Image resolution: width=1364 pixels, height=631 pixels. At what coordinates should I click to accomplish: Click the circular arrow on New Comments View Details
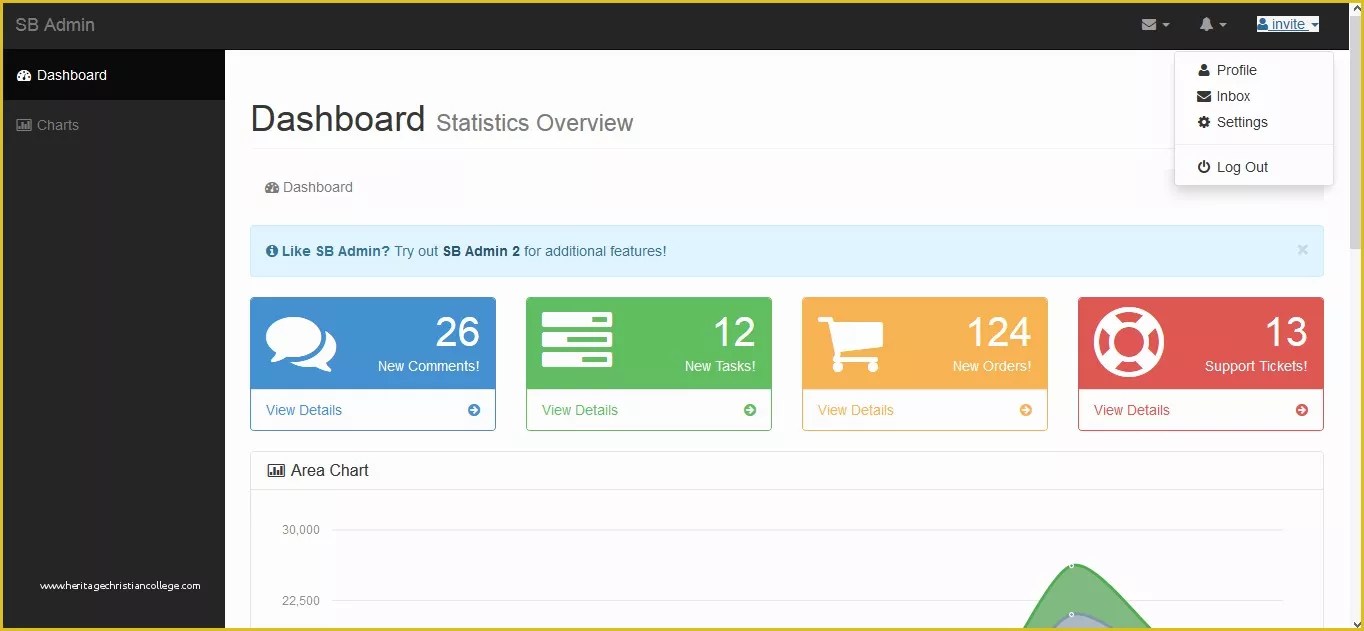pos(473,410)
